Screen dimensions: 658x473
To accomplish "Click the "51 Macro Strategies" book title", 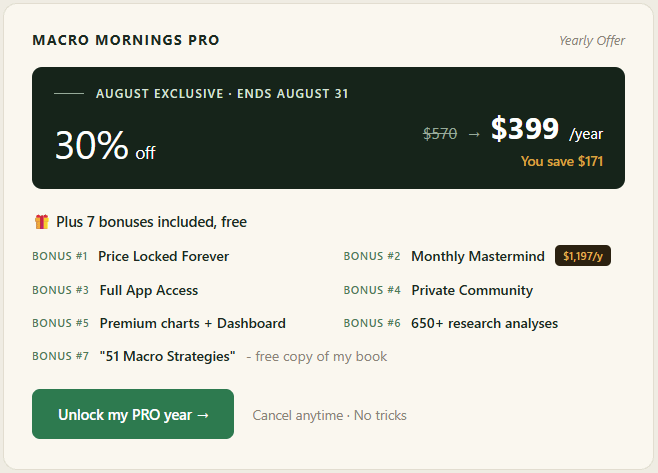I will pos(167,356).
